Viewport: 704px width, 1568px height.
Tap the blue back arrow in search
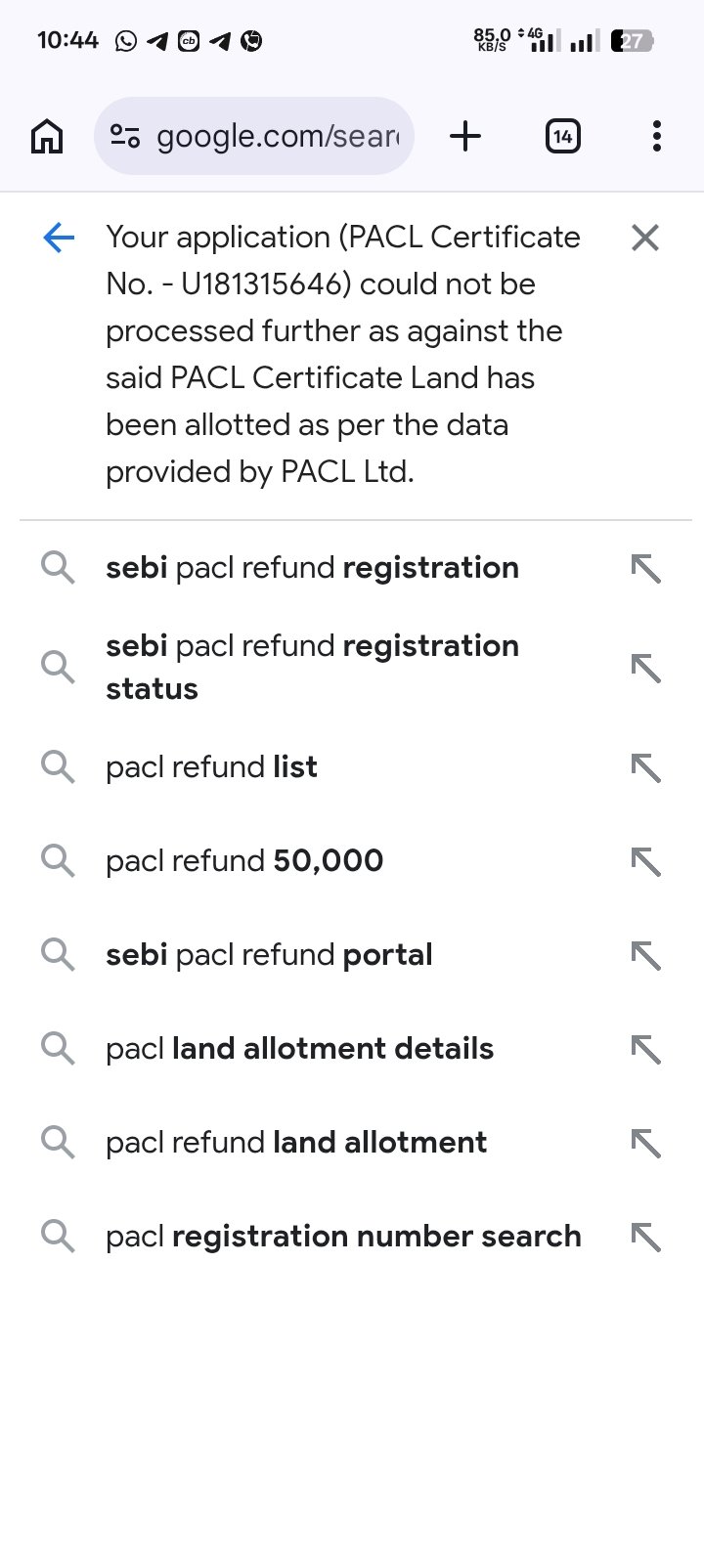pos(59,238)
